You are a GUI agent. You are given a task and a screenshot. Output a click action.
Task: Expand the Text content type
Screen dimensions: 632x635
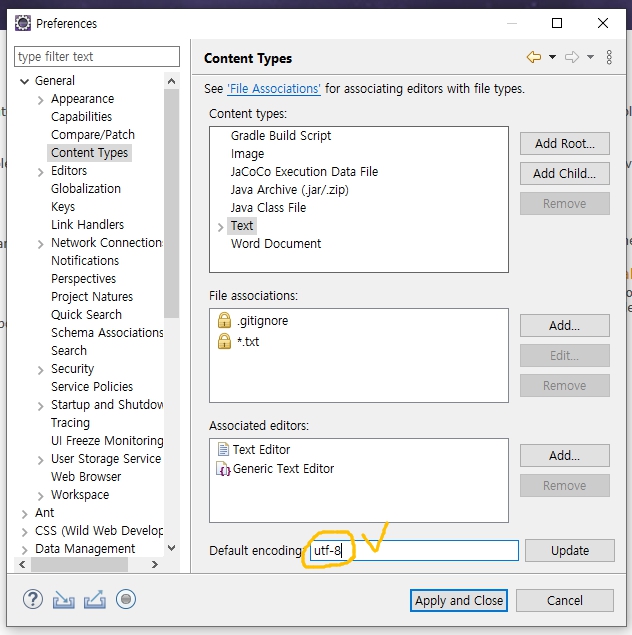click(x=220, y=227)
